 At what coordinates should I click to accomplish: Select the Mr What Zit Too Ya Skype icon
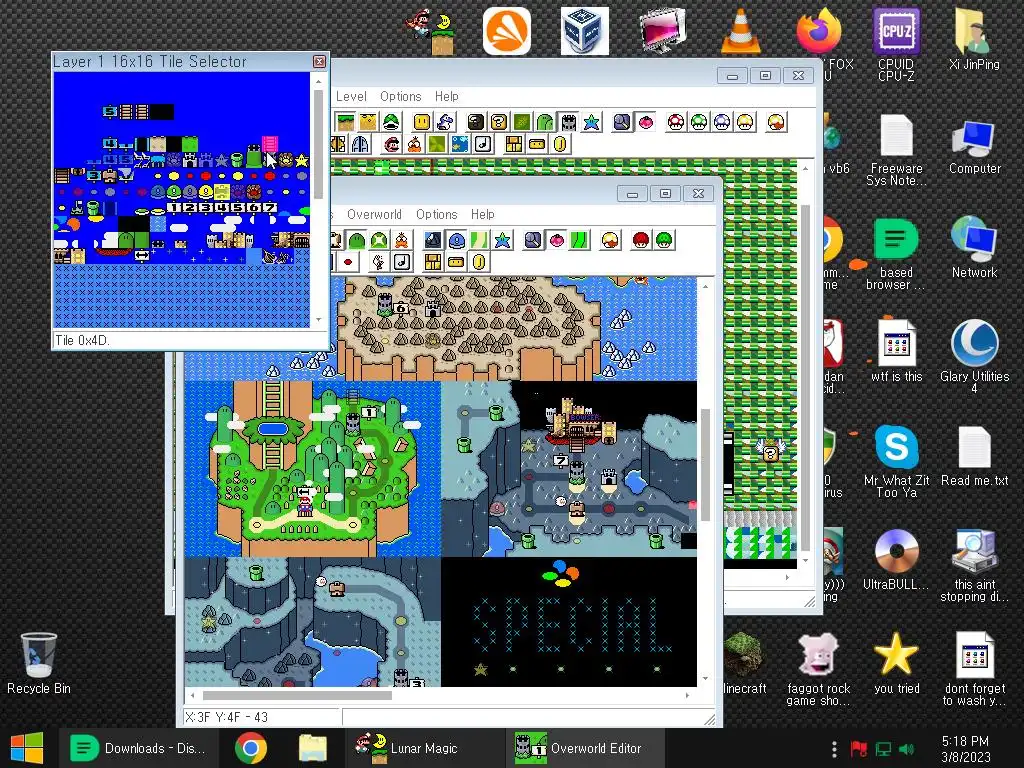(896, 461)
